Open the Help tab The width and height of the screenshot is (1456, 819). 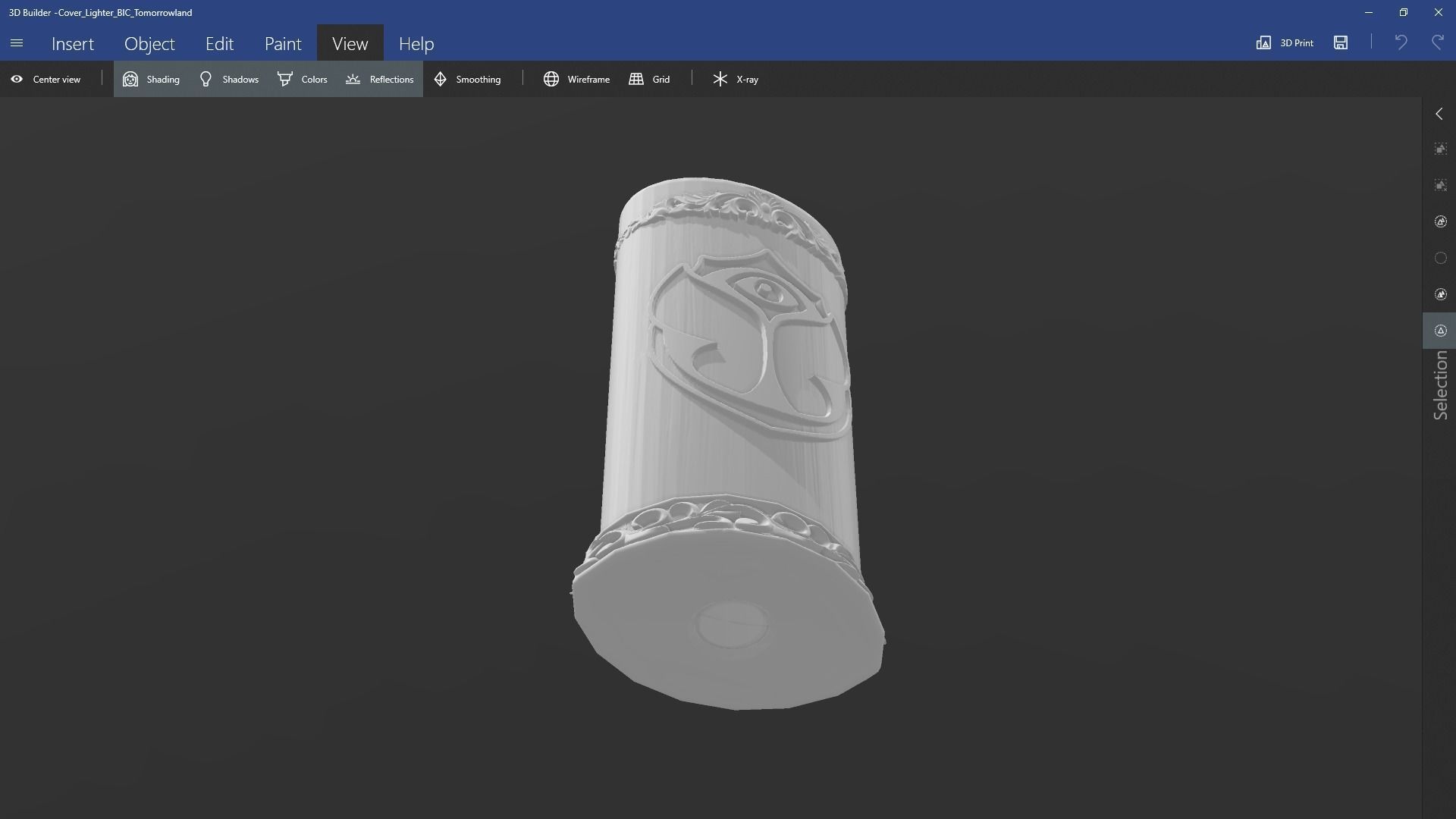pos(416,43)
